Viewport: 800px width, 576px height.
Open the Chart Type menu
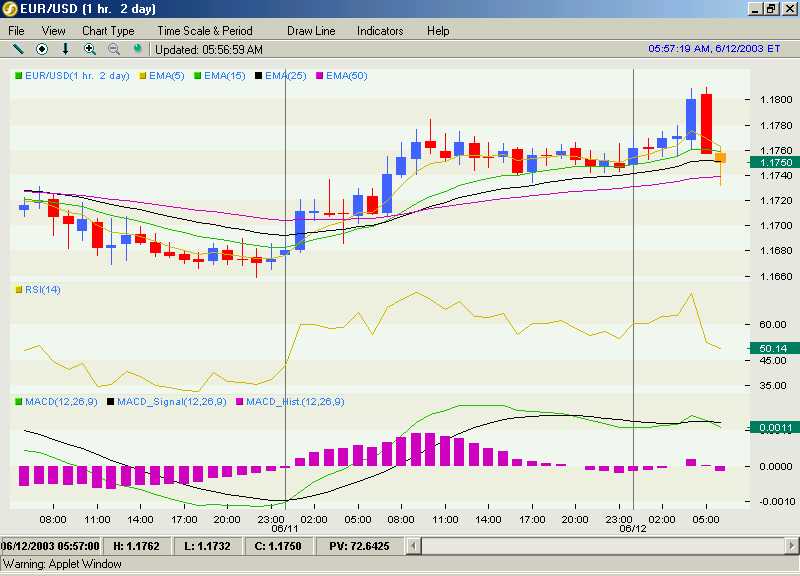108,31
